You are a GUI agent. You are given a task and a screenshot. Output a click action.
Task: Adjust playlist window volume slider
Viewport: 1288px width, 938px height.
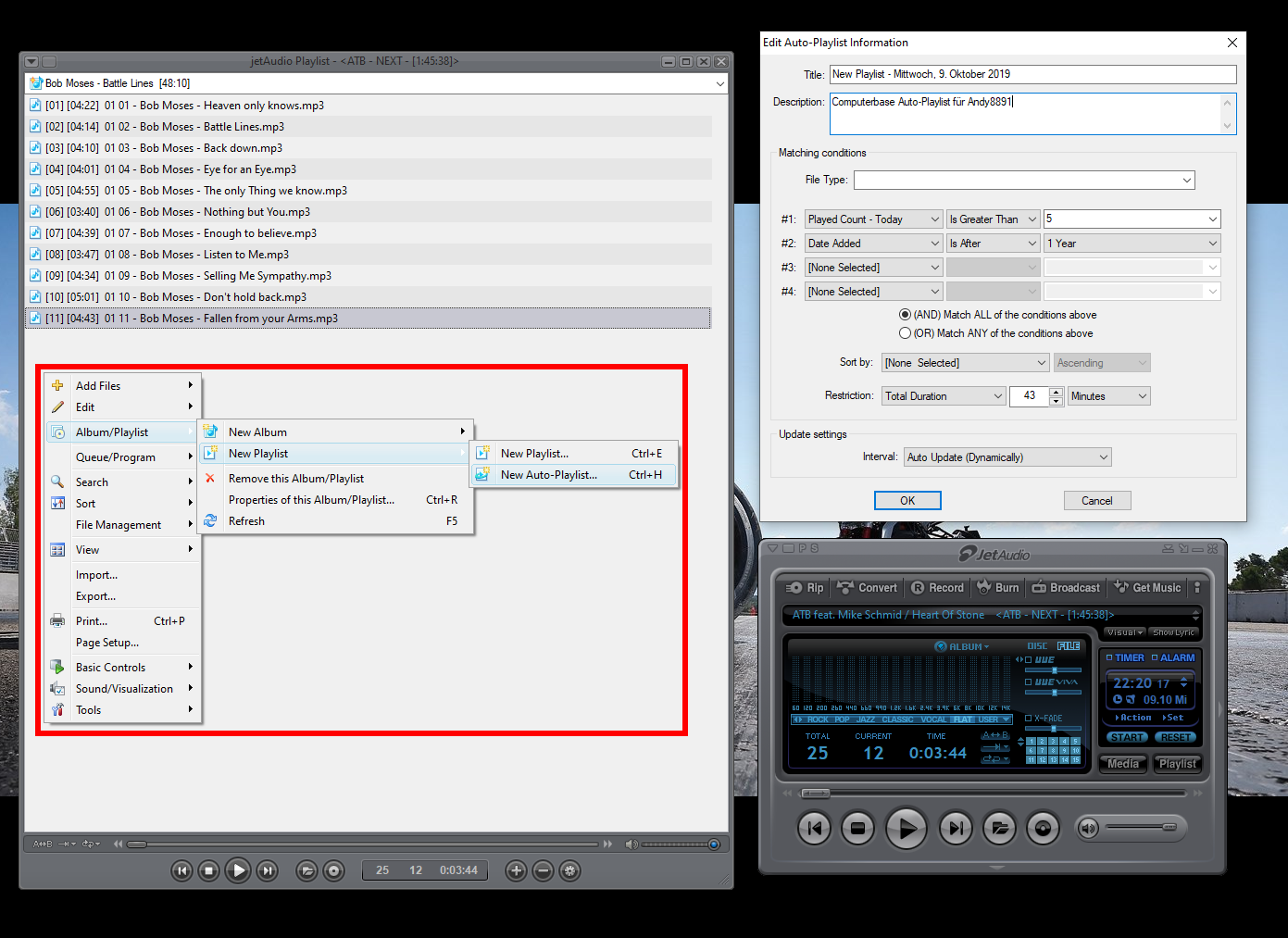(682, 844)
